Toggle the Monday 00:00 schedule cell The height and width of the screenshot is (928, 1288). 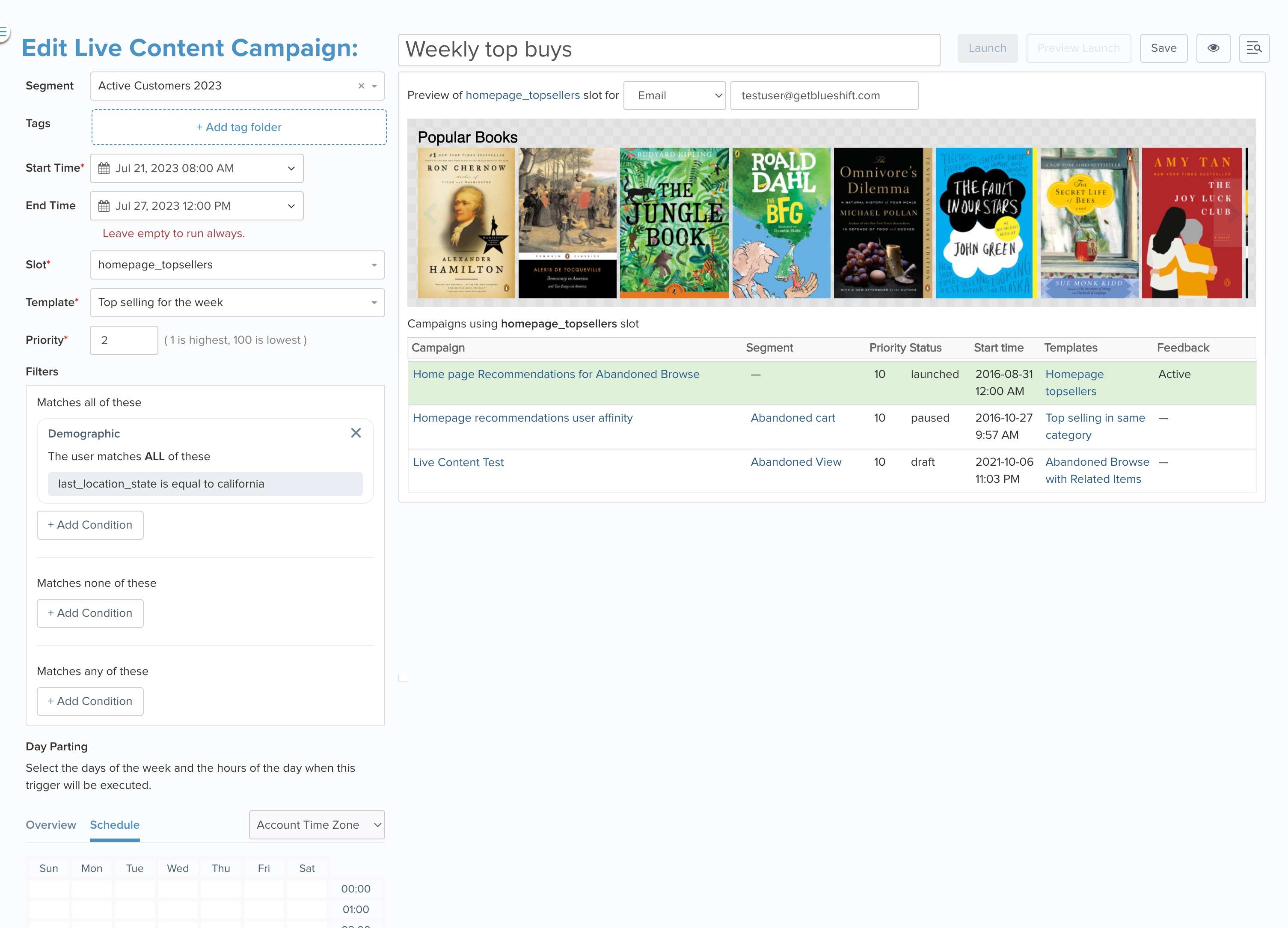pos(92,889)
